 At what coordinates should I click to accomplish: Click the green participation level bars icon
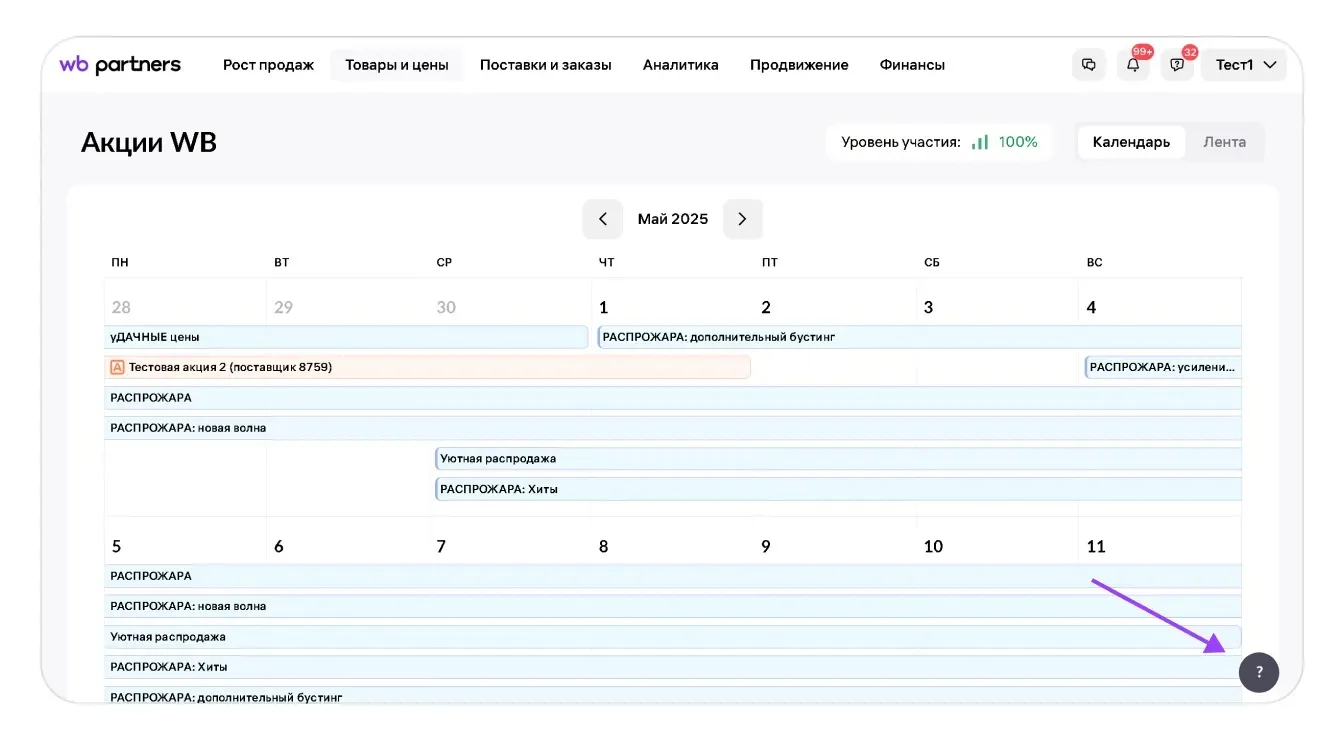(x=980, y=142)
